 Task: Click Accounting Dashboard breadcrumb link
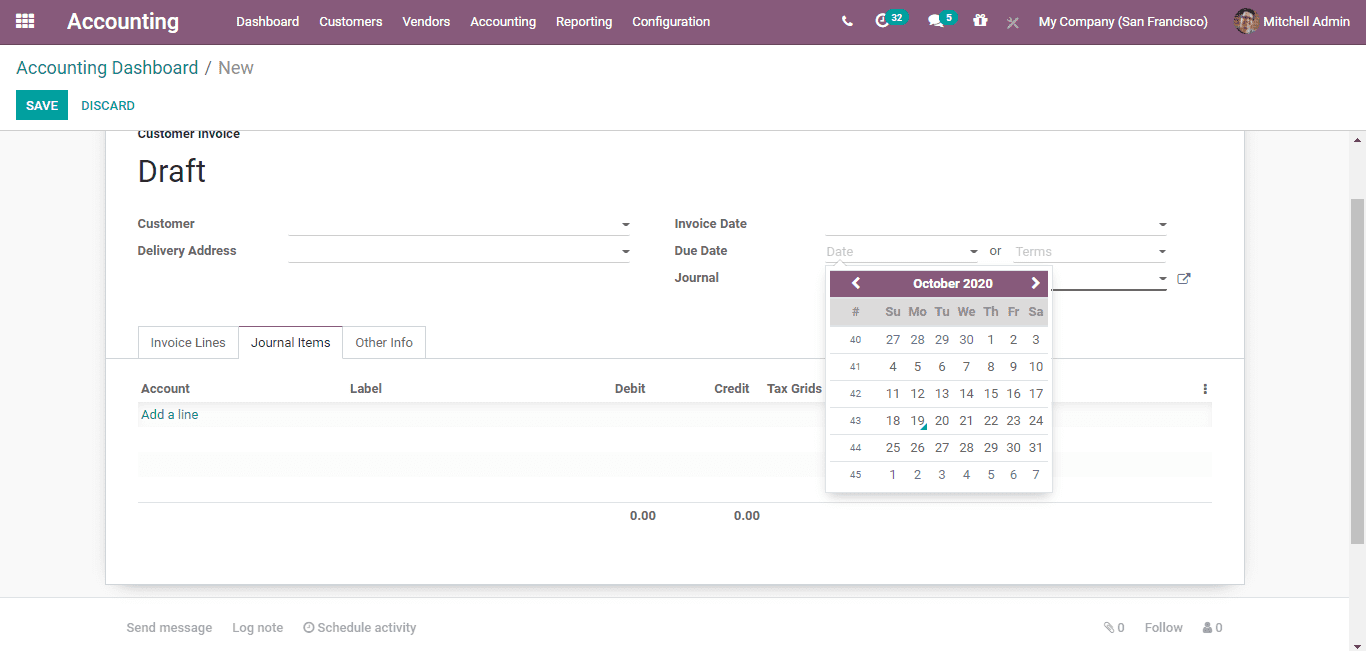click(x=106, y=67)
